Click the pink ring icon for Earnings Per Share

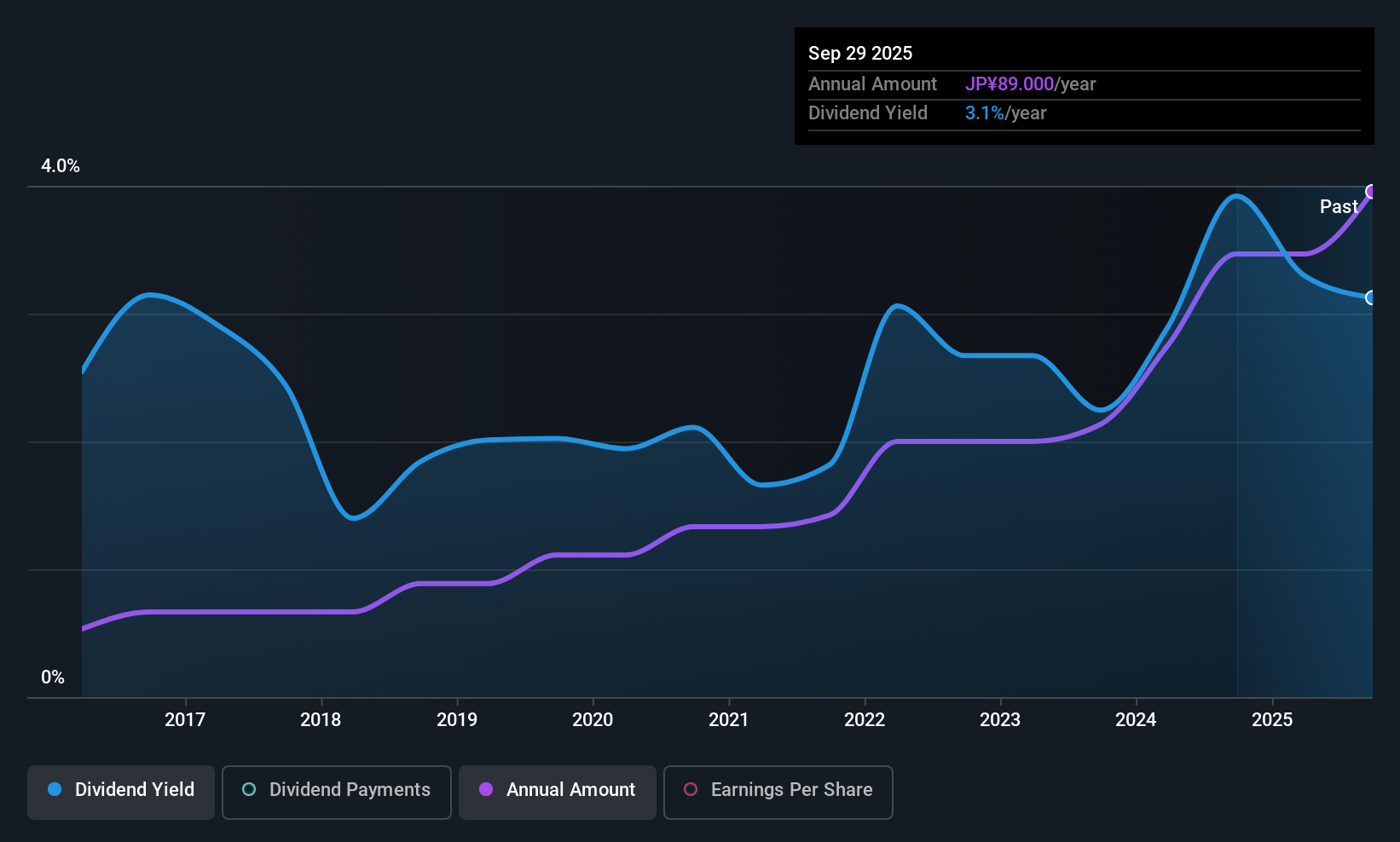point(691,789)
